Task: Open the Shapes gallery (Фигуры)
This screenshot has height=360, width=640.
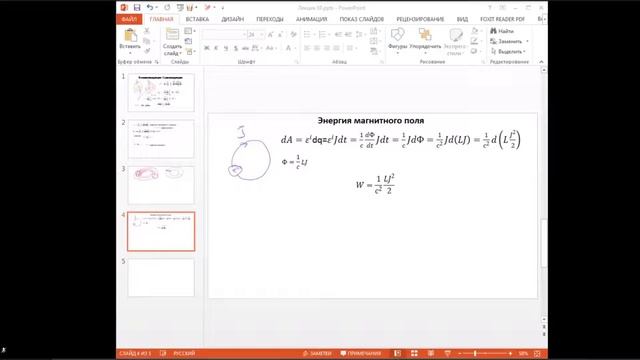Action: [398, 41]
